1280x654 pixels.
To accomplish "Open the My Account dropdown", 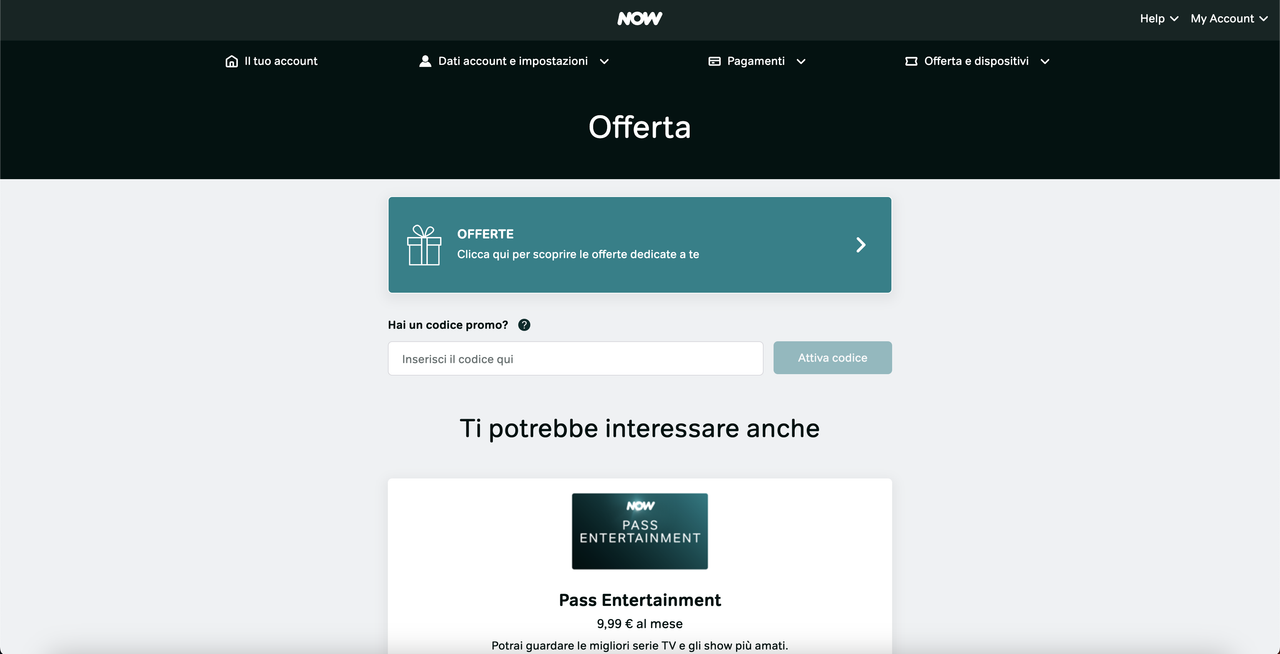I will pyautogui.click(x=1229, y=19).
